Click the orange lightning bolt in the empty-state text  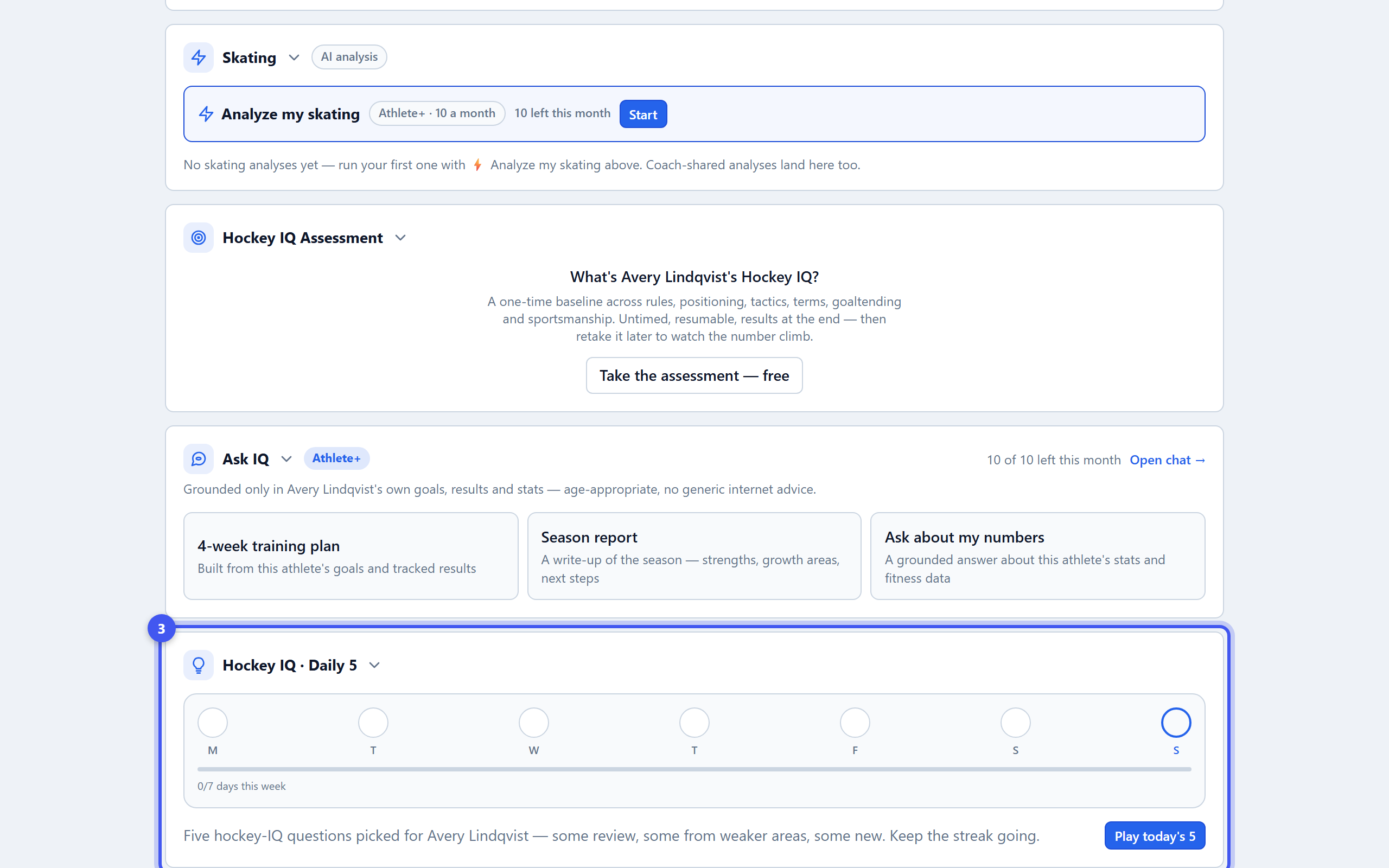477,165
